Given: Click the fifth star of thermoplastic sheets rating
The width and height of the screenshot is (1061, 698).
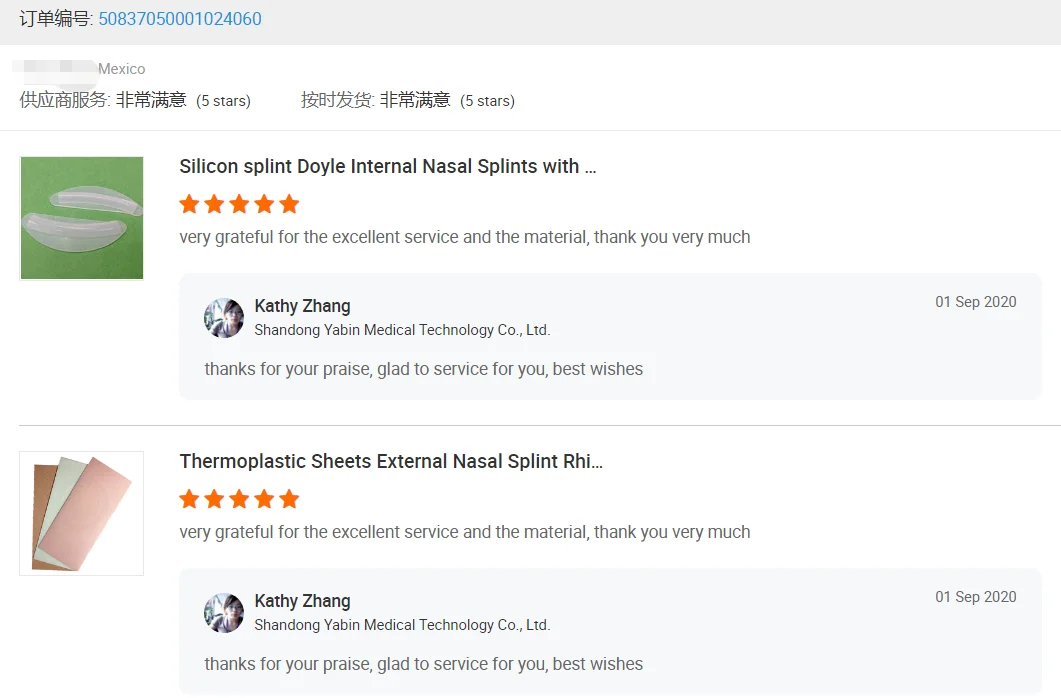Looking at the screenshot, I should click(289, 499).
